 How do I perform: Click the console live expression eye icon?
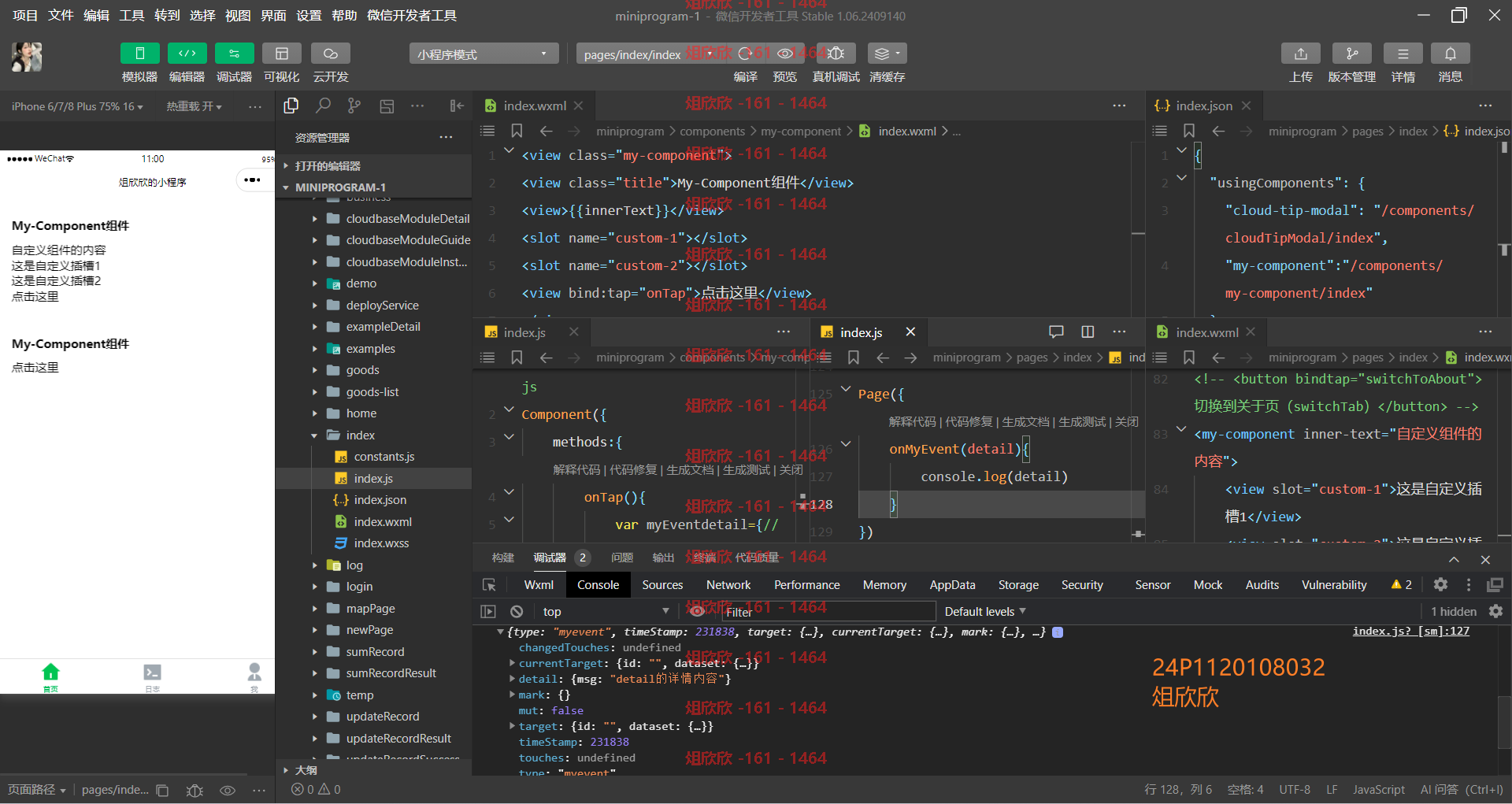(697, 612)
